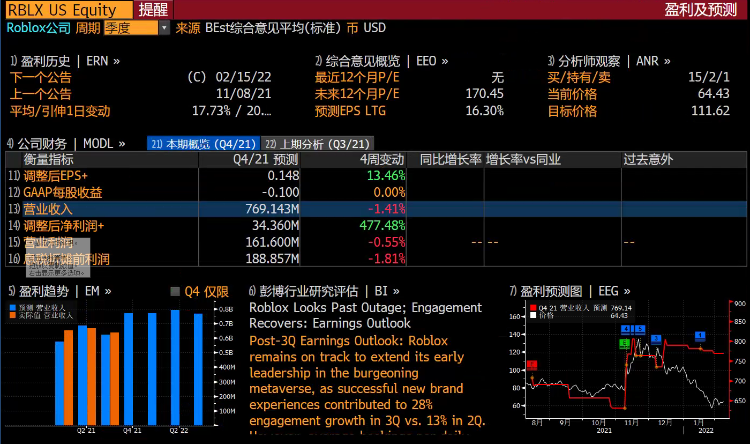Screen dimensions: 750x444
Task: Switch to 上期分析 (Q3/21) tab
Action: [318, 144]
